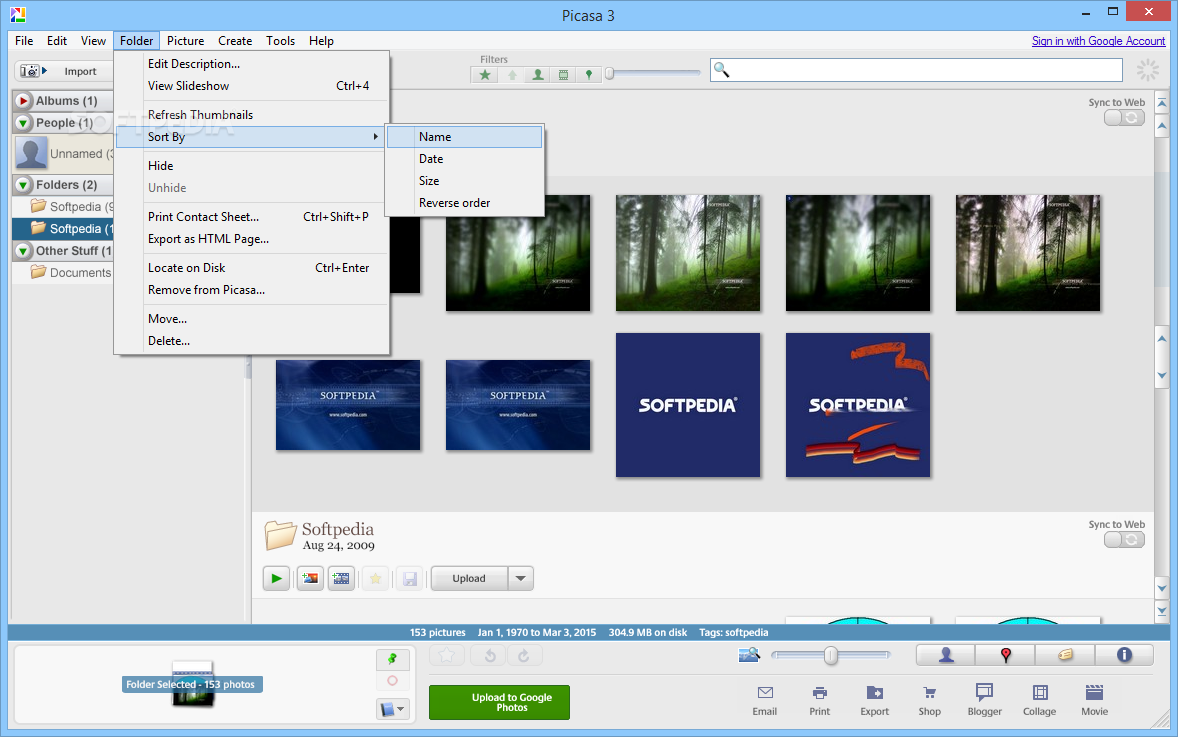This screenshot has height=737, width=1178.
Task: Show the Tags panel icon
Action: click(x=1065, y=655)
